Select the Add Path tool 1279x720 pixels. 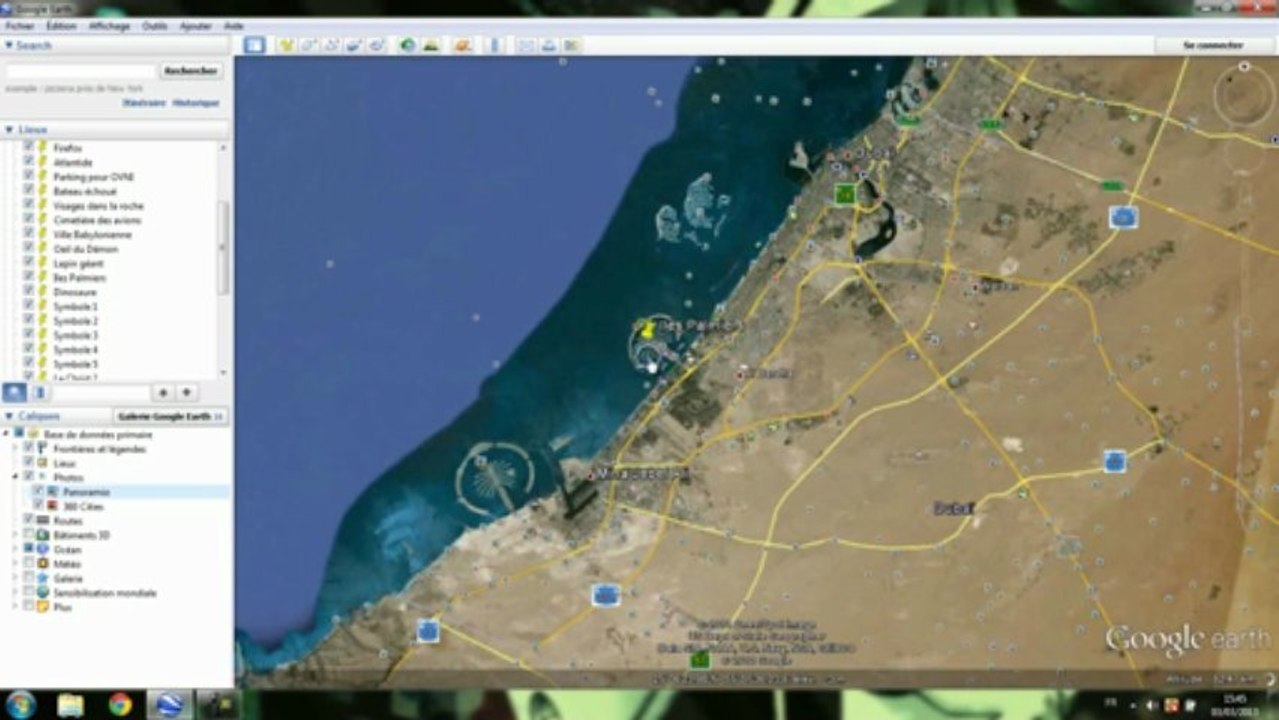(331, 45)
